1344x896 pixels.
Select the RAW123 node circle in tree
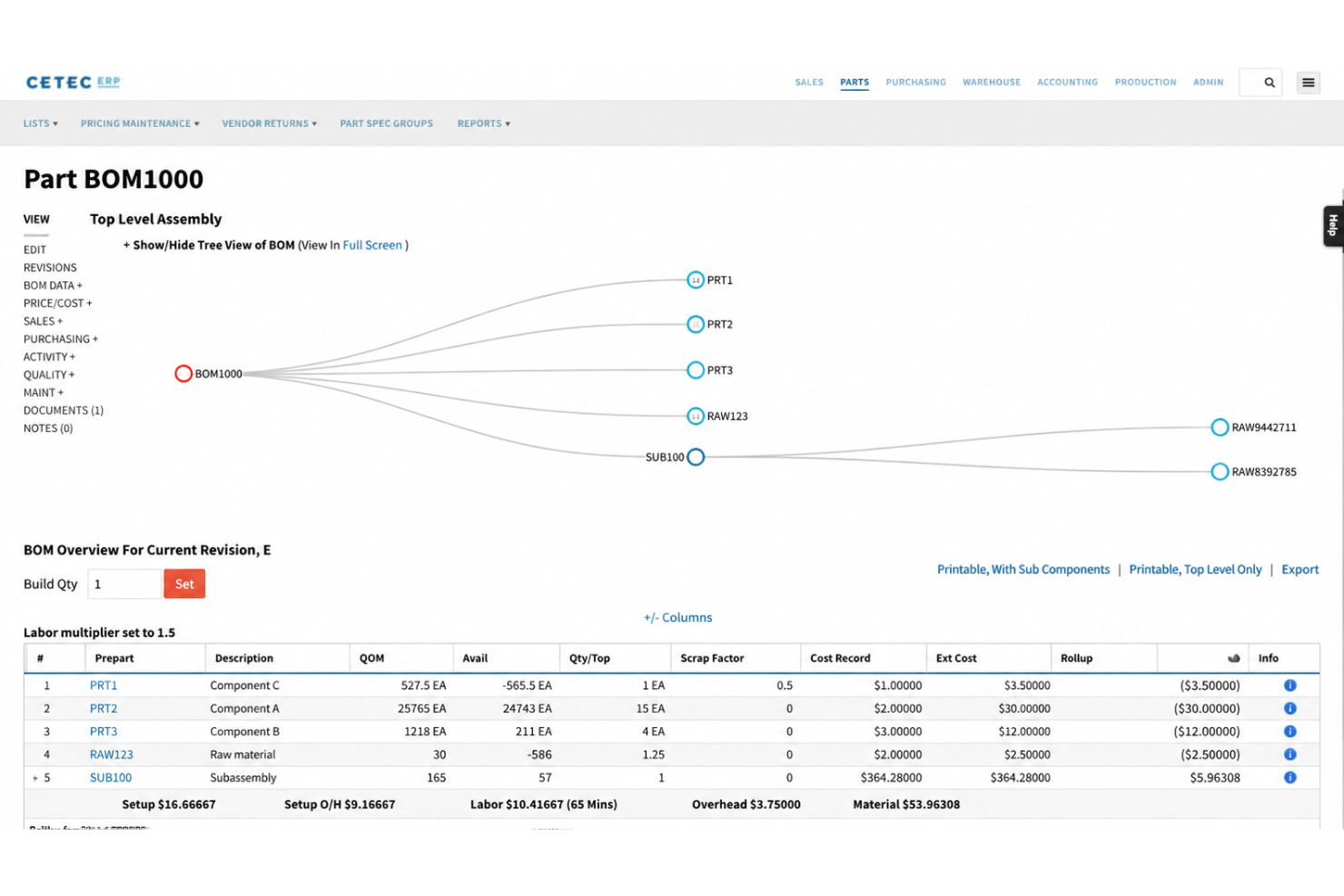tap(696, 417)
